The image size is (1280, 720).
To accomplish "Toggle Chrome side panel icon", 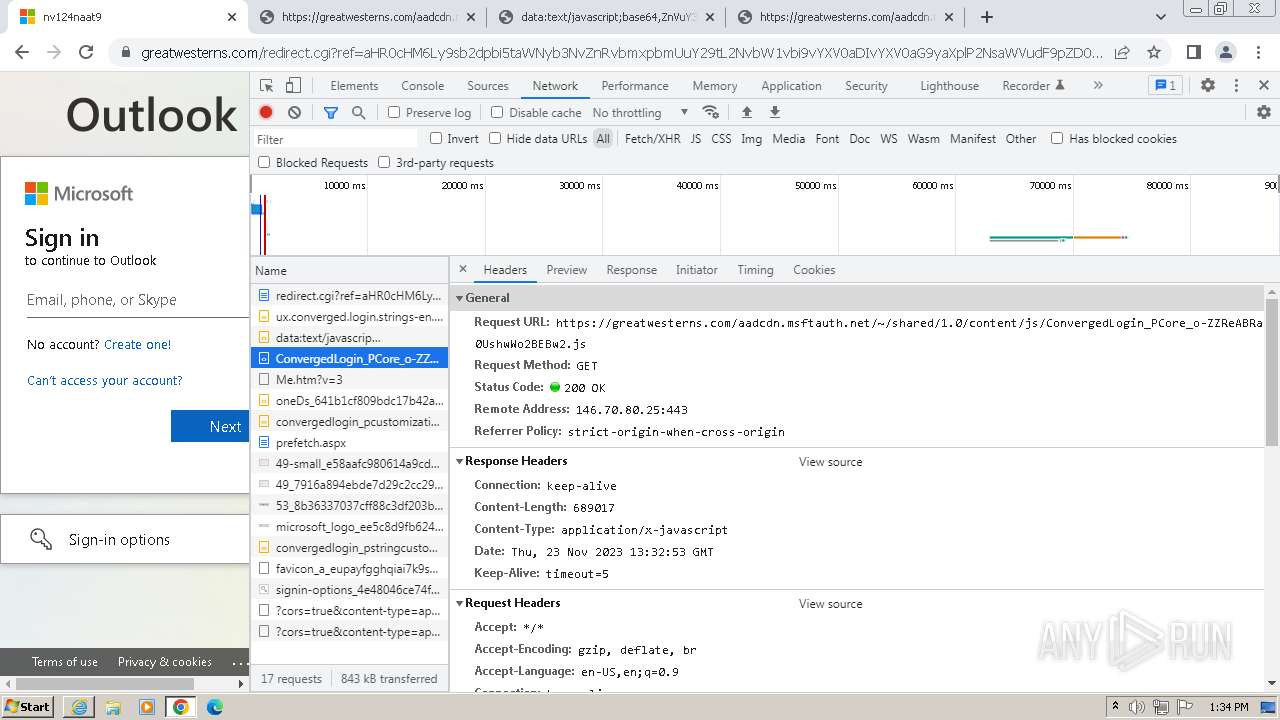I will click(x=1194, y=52).
